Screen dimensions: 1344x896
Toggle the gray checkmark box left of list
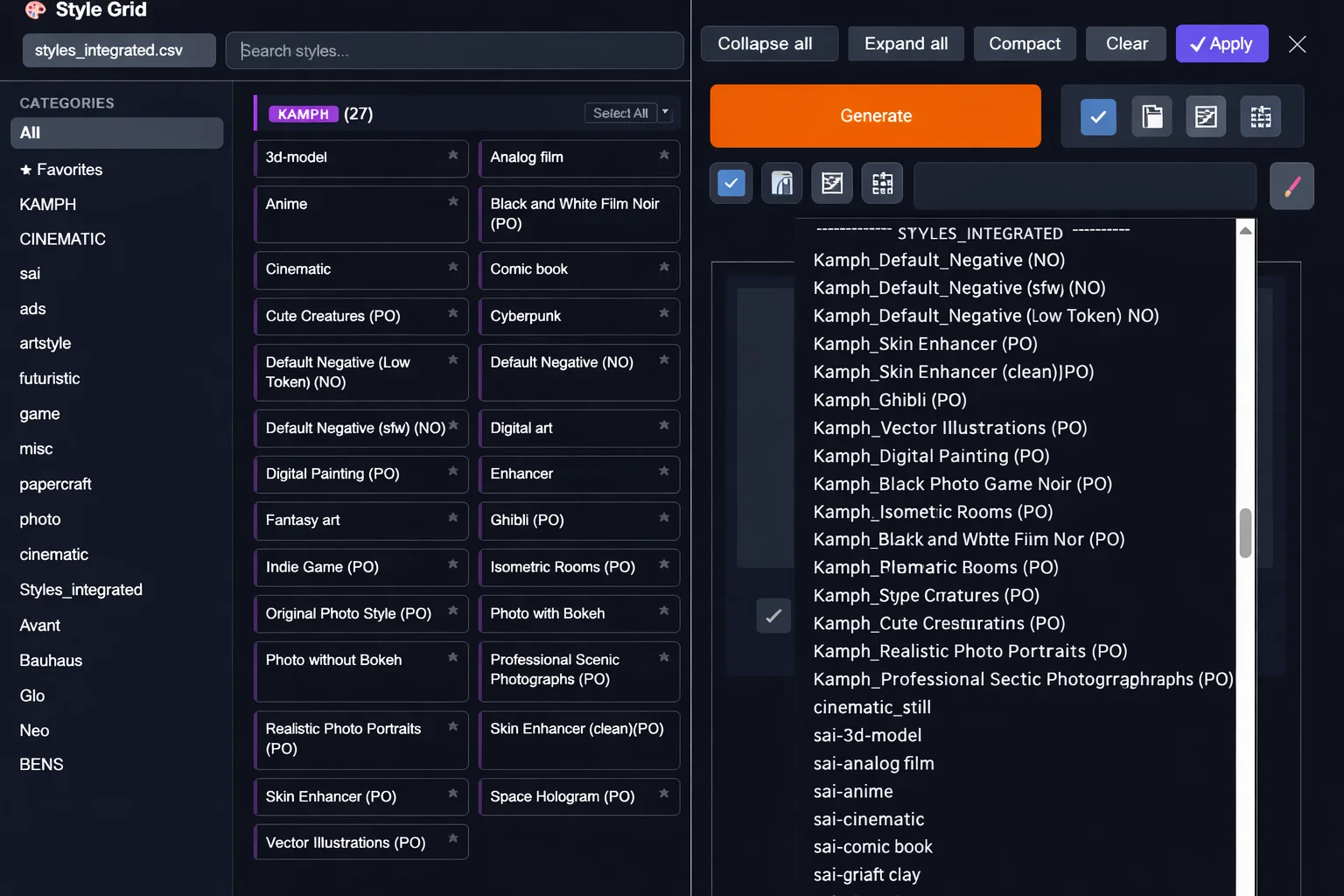click(x=773, y=616)
